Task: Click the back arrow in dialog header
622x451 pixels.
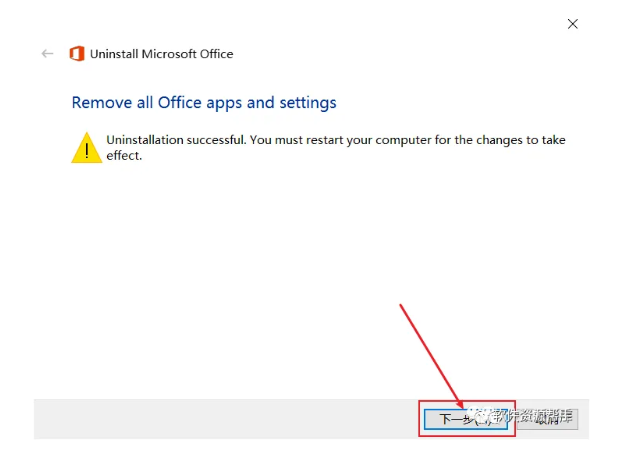Action: point(47,54)
